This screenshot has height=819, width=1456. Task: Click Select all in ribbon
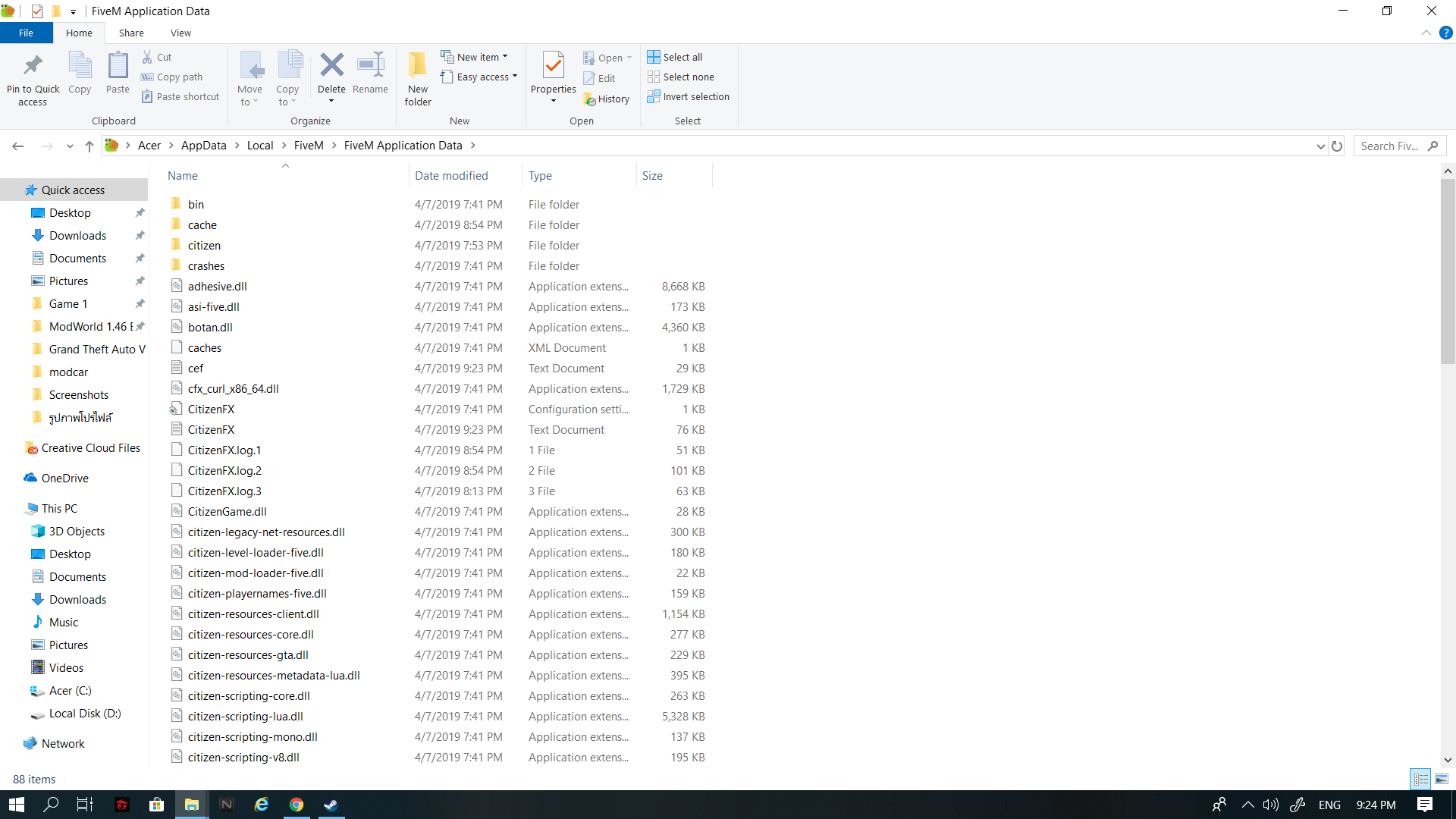point(675,57)
